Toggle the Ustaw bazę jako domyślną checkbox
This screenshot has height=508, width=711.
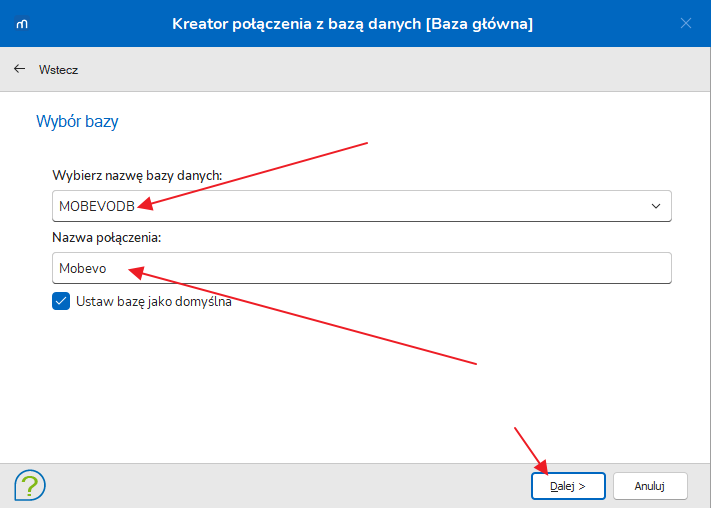[x=61, y=301]
